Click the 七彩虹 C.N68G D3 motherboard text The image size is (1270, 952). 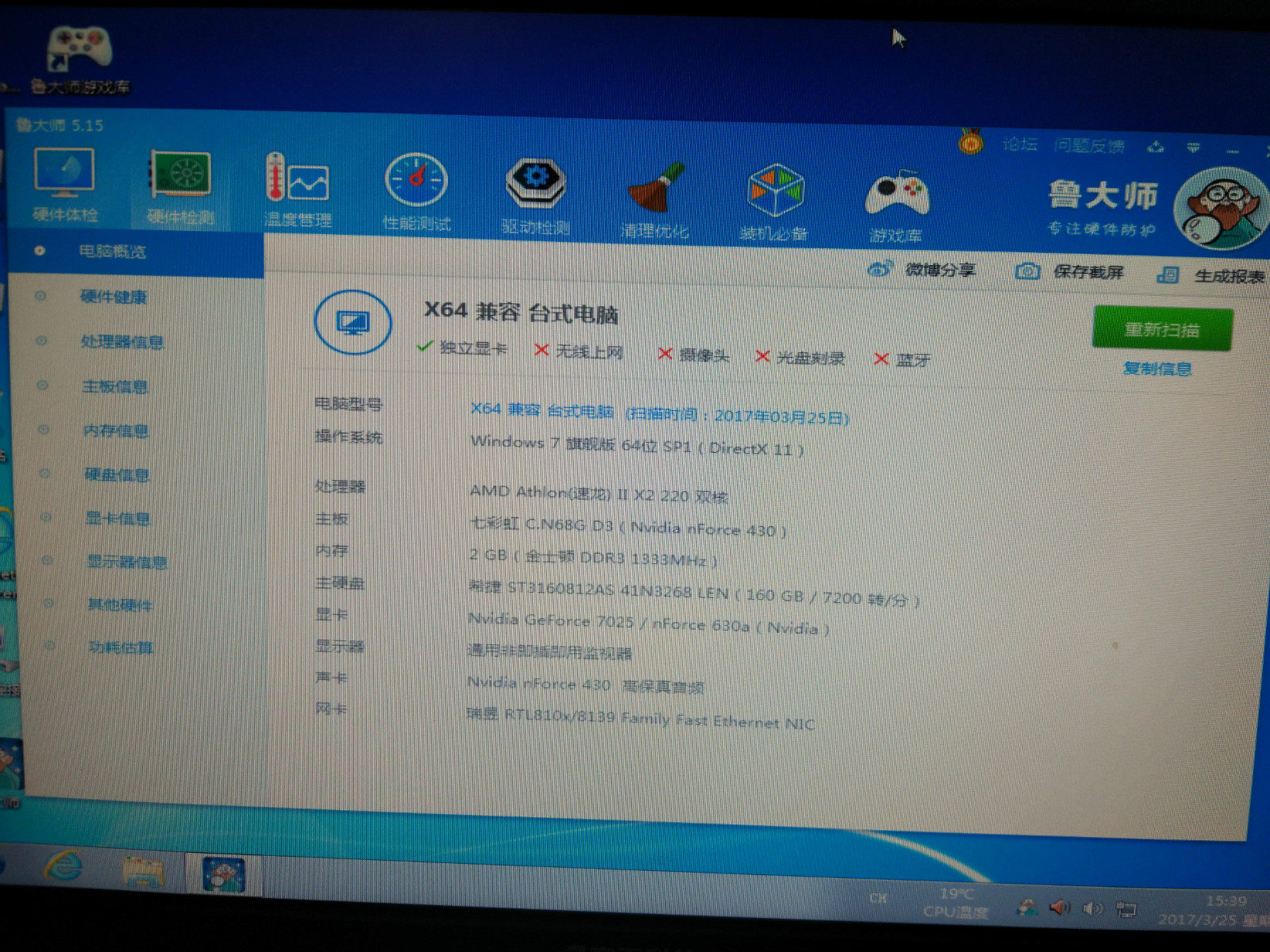pos(628,527)
